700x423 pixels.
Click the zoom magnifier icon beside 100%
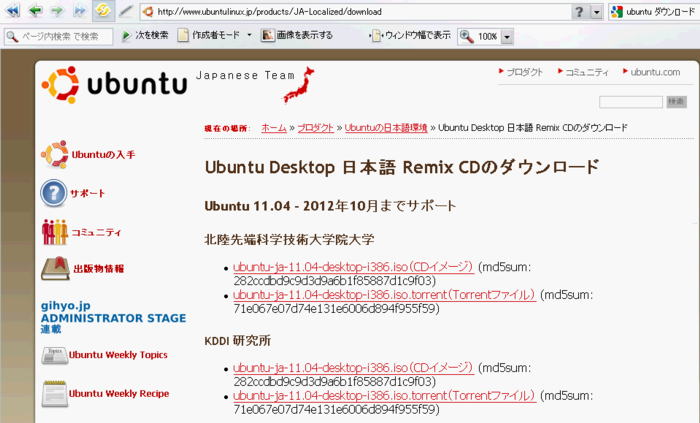(467, 36)
